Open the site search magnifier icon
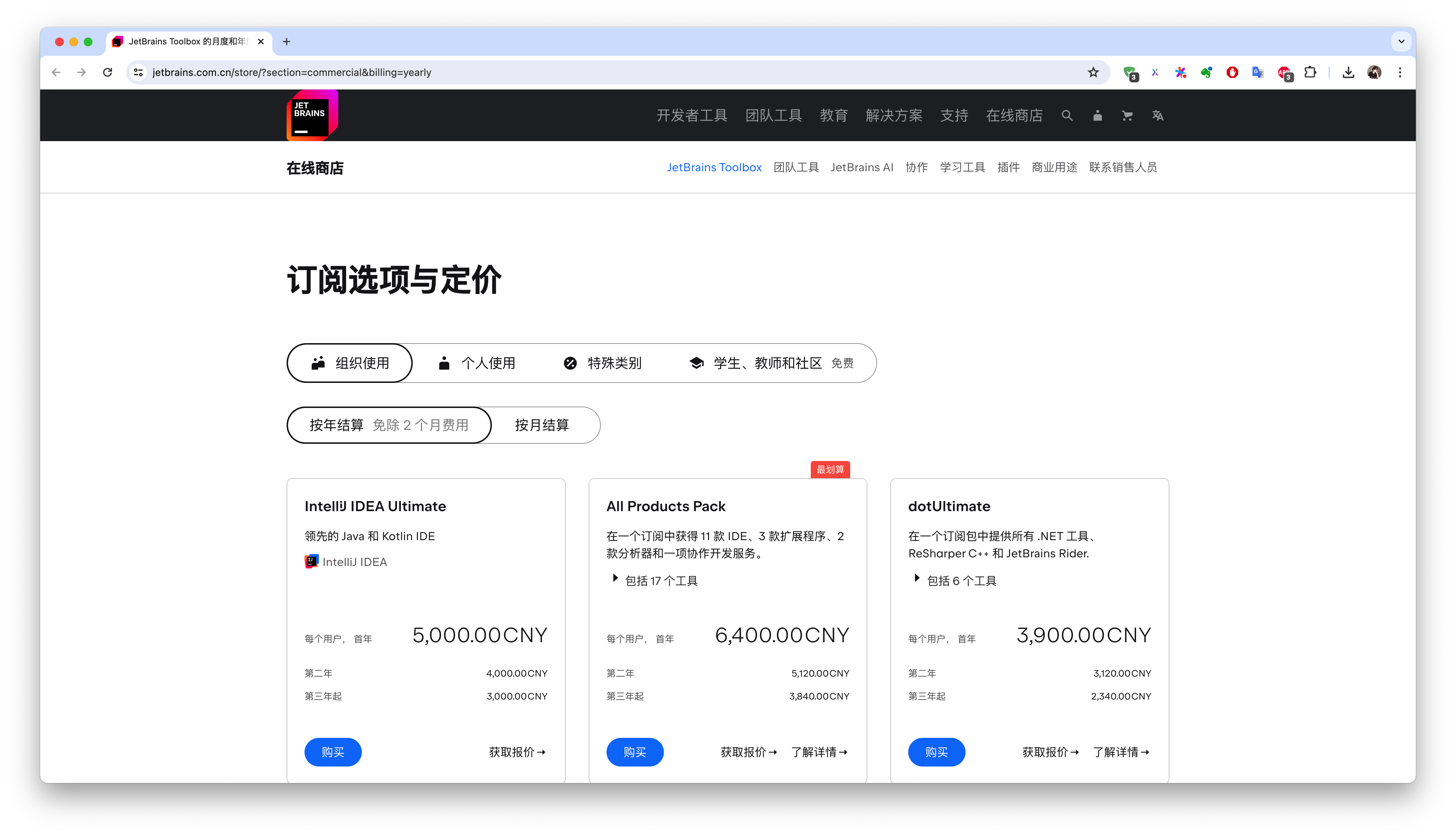Image resolution: width=1456 pixels, height=836 pixels. [x=1067, y=115]
